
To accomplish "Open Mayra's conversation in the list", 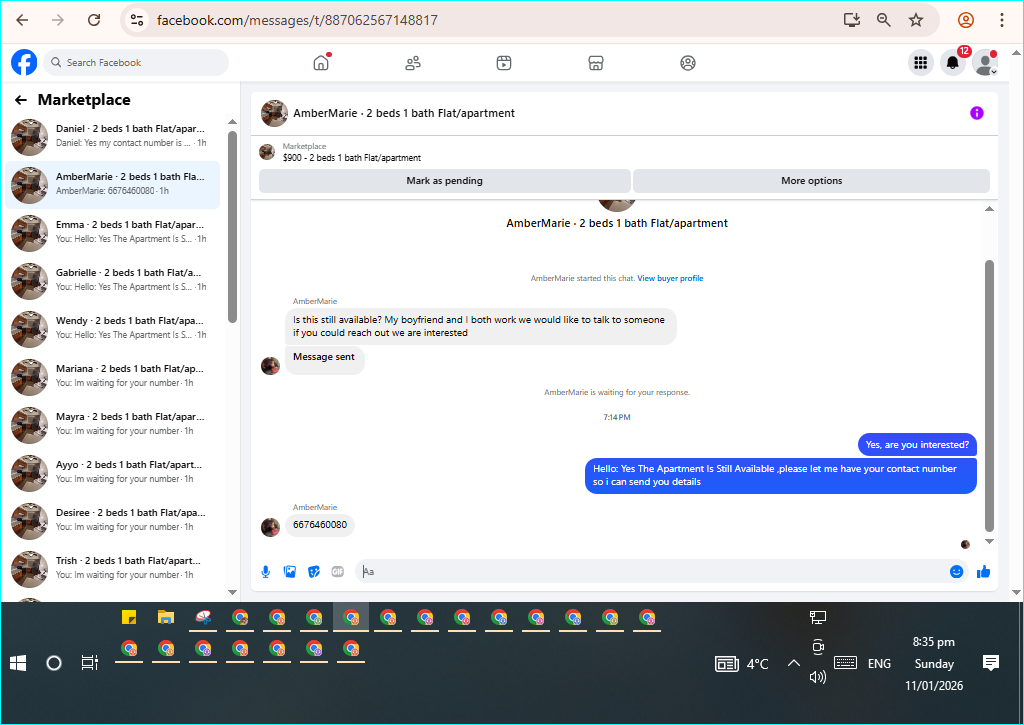I will 112,425.
